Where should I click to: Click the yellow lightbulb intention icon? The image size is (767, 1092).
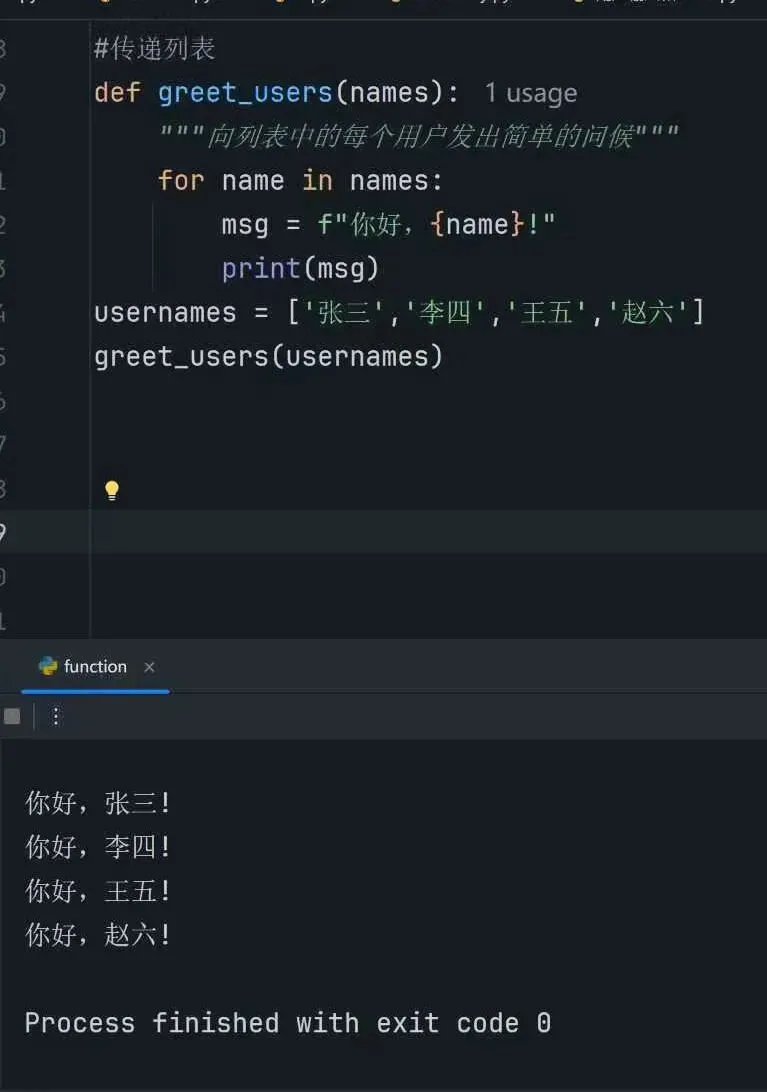(x=112, y=490)
